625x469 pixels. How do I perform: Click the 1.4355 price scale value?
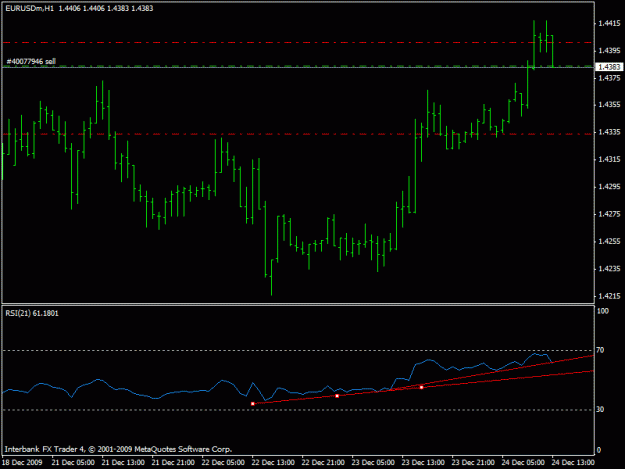tap(609, 105)
